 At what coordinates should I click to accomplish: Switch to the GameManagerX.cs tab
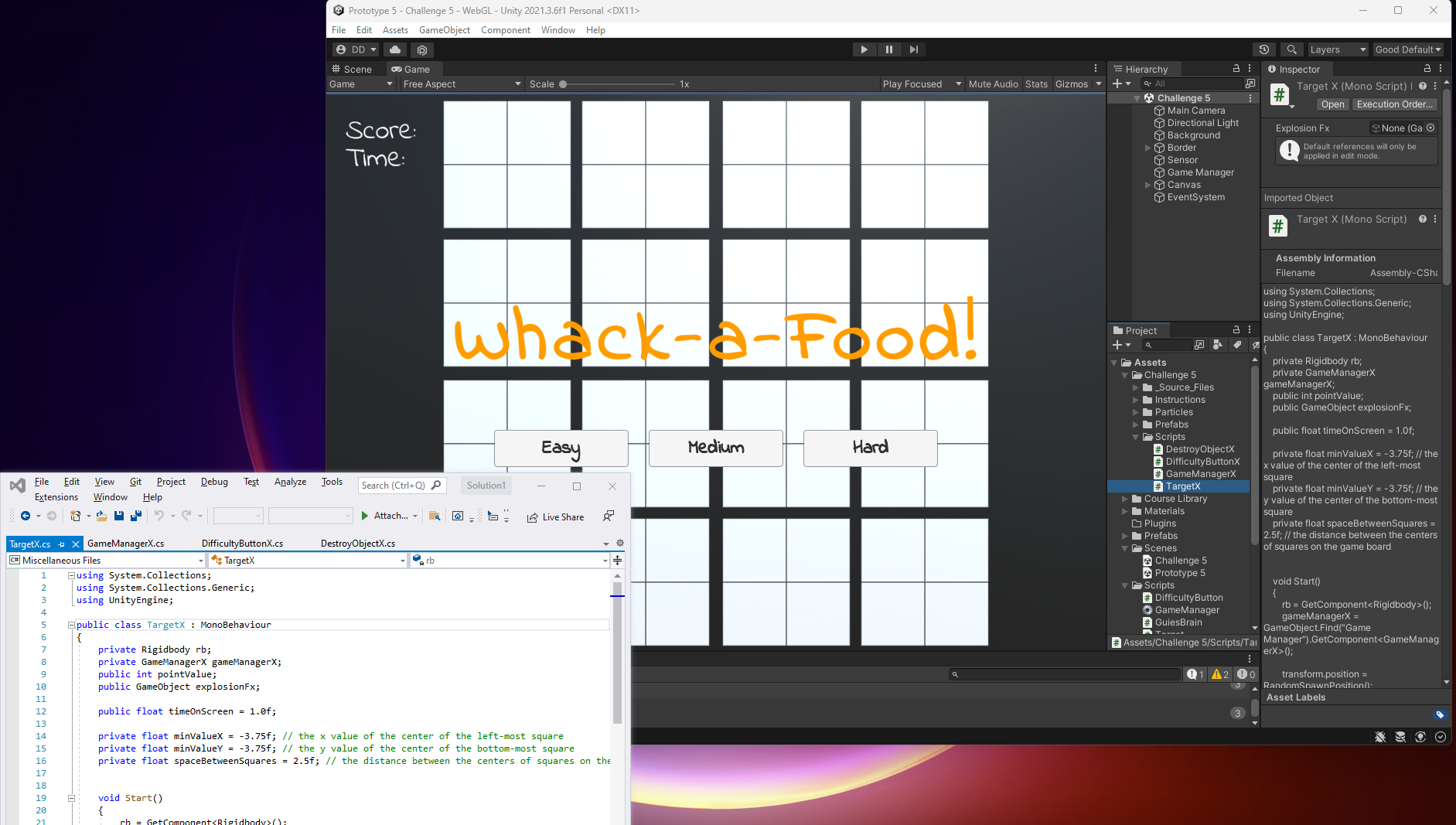(x=125, y=544)
